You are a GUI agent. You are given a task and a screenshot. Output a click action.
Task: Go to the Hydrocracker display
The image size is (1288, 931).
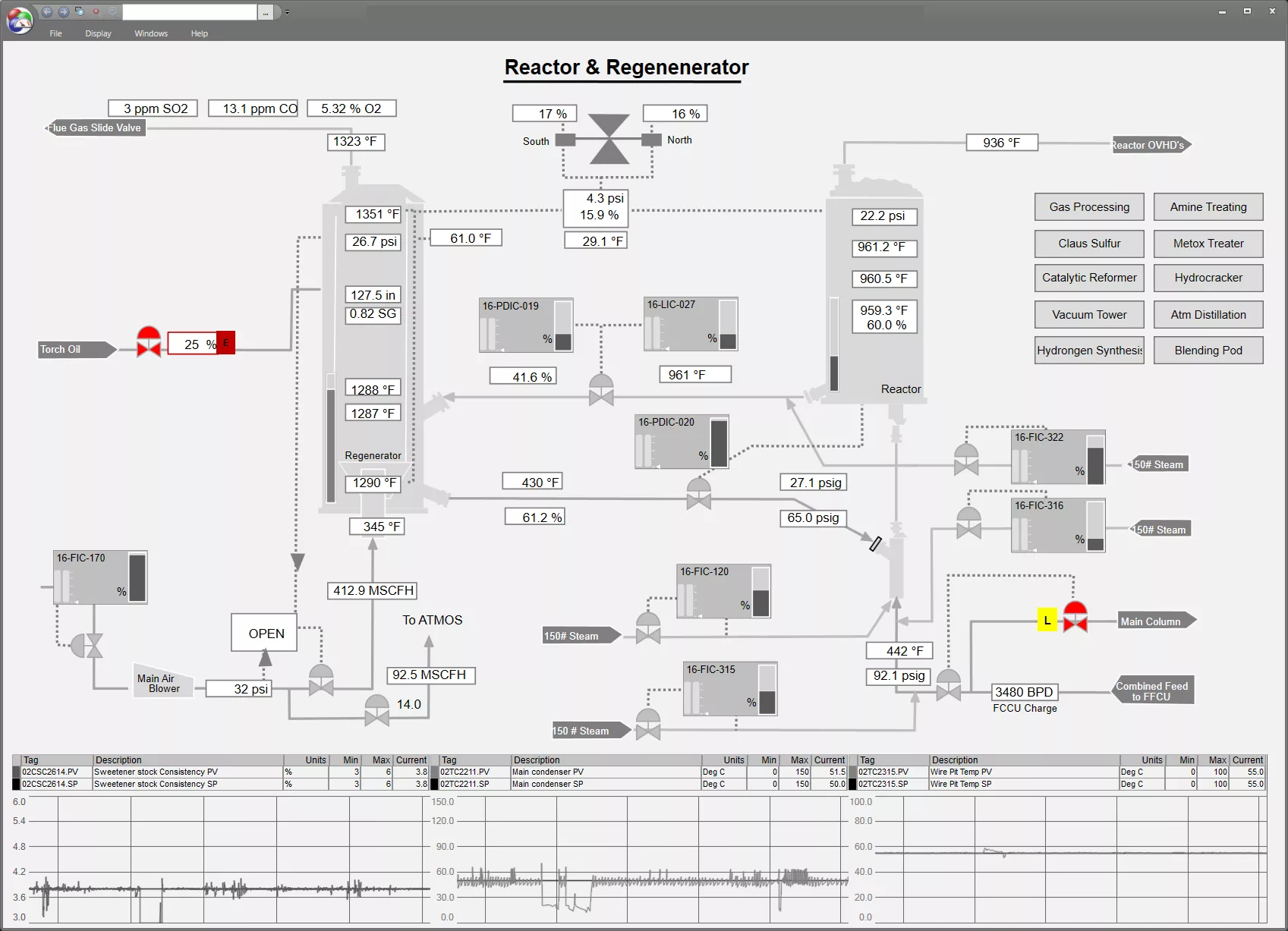click(1208, 278)
